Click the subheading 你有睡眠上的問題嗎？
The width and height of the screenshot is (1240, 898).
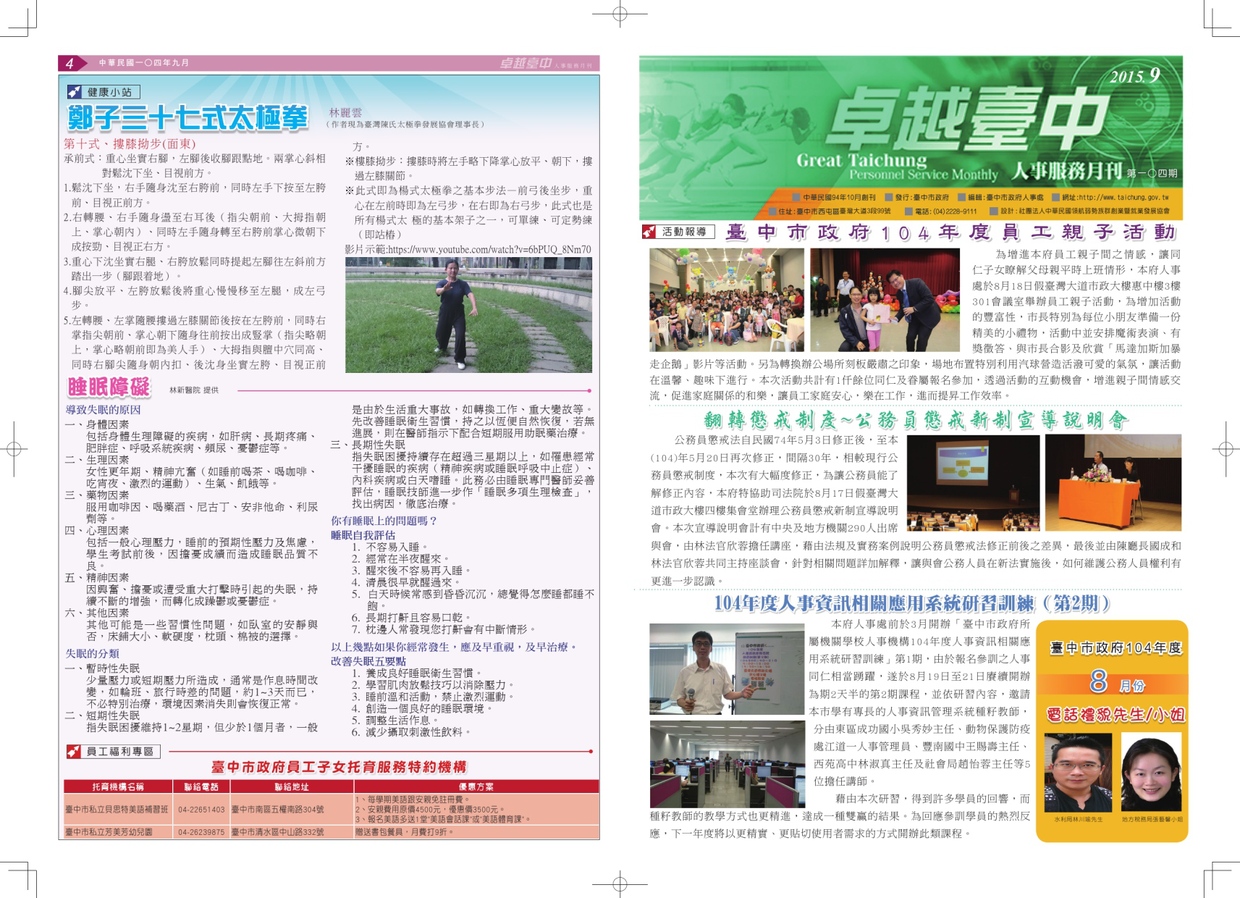point(384,521)
